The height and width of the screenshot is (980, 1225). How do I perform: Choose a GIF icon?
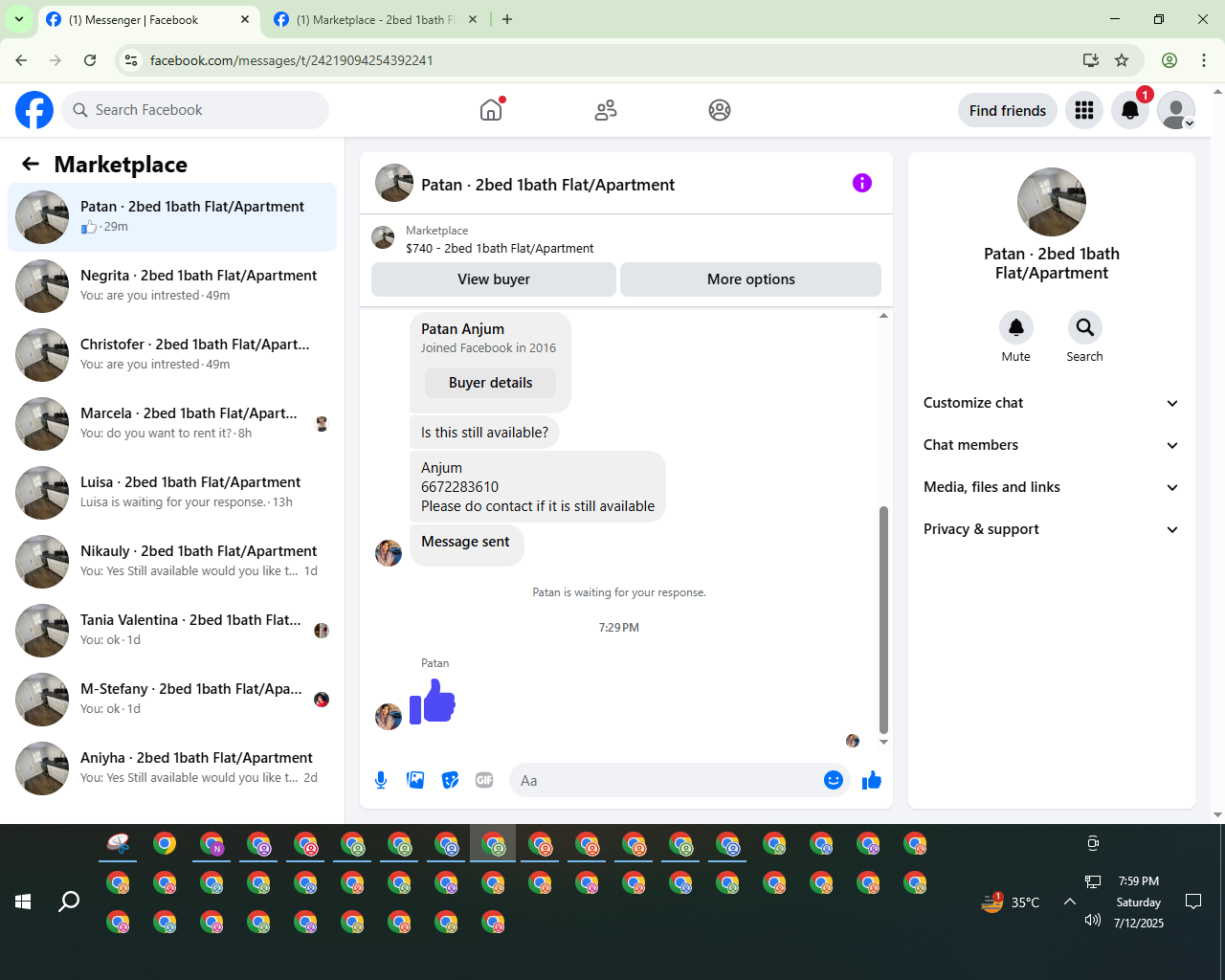[484, 780]
